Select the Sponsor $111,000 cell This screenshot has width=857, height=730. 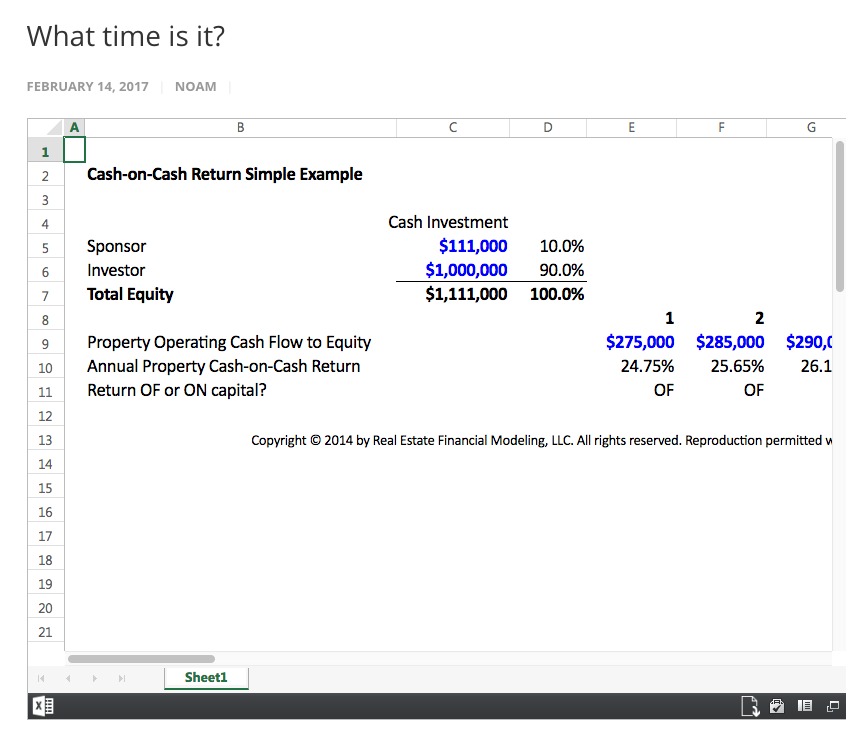pyautogui.click(x=452, y=246)
